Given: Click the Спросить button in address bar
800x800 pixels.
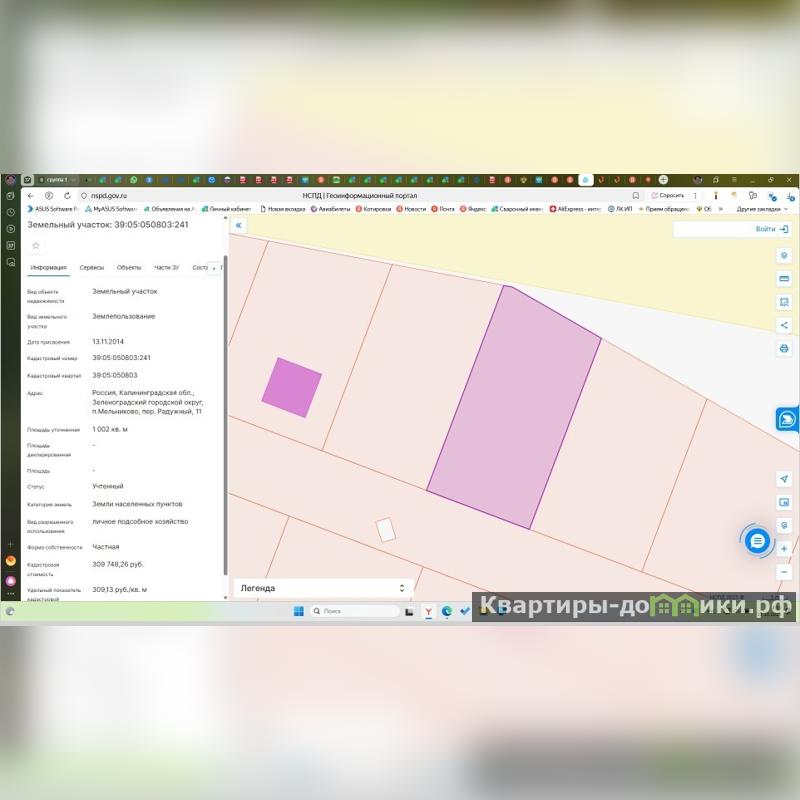Looking at the screenshot, I should coord(668,195).
